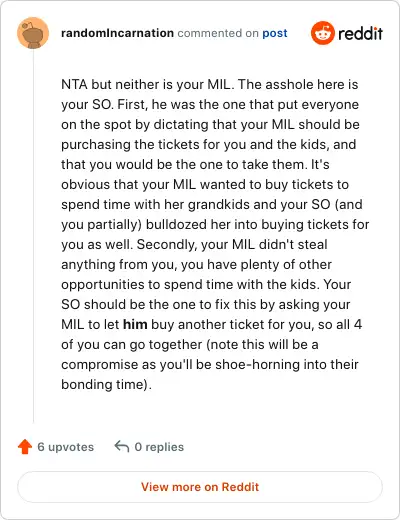Click the "View more on Reddit" button
The image size is (400, 520).
click(200, 487)
